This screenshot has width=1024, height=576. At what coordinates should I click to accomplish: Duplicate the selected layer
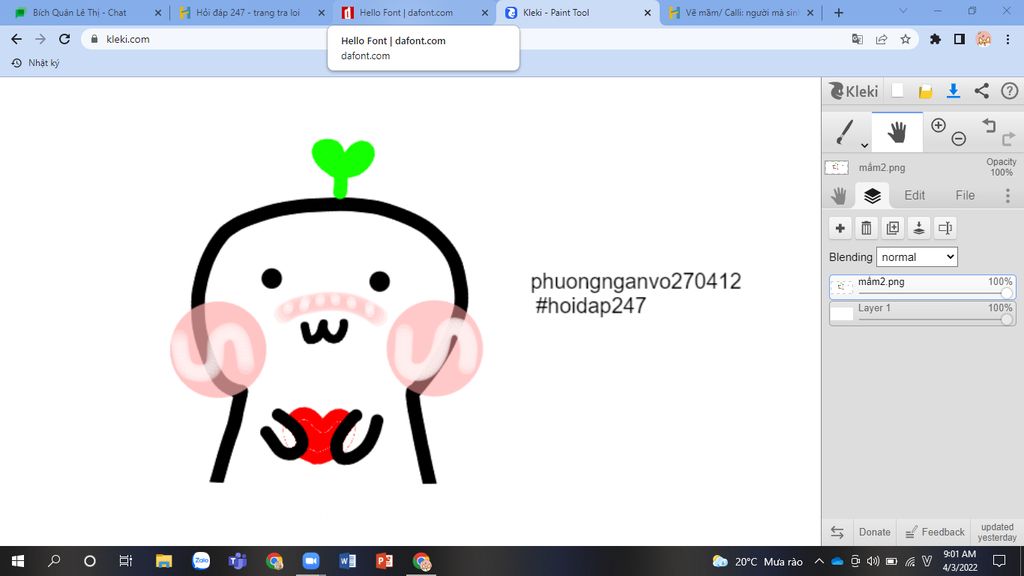892,228
